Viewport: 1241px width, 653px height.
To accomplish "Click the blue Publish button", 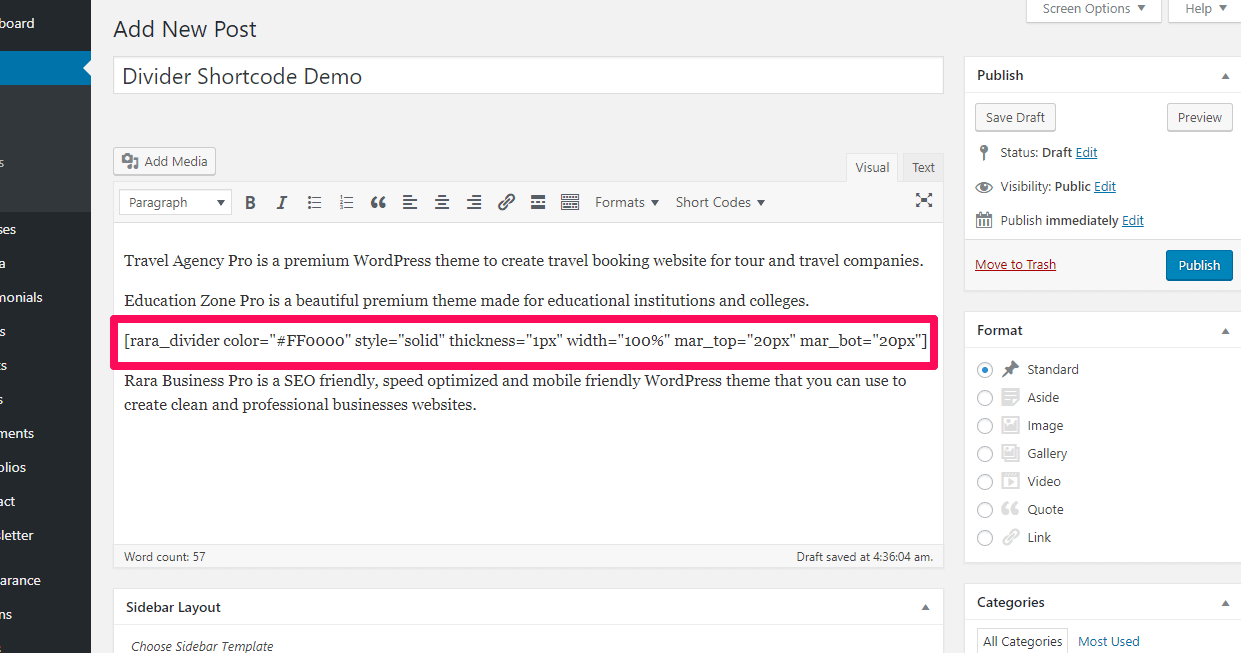I will point(1198,265).
